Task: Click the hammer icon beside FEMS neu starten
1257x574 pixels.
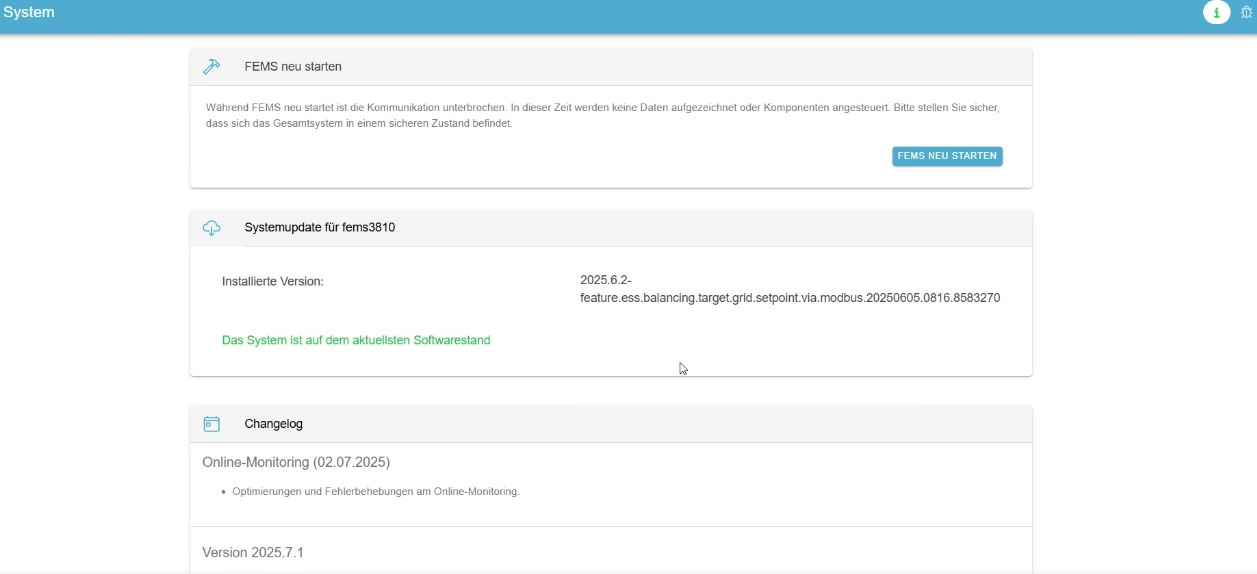Action: point(211,67)
